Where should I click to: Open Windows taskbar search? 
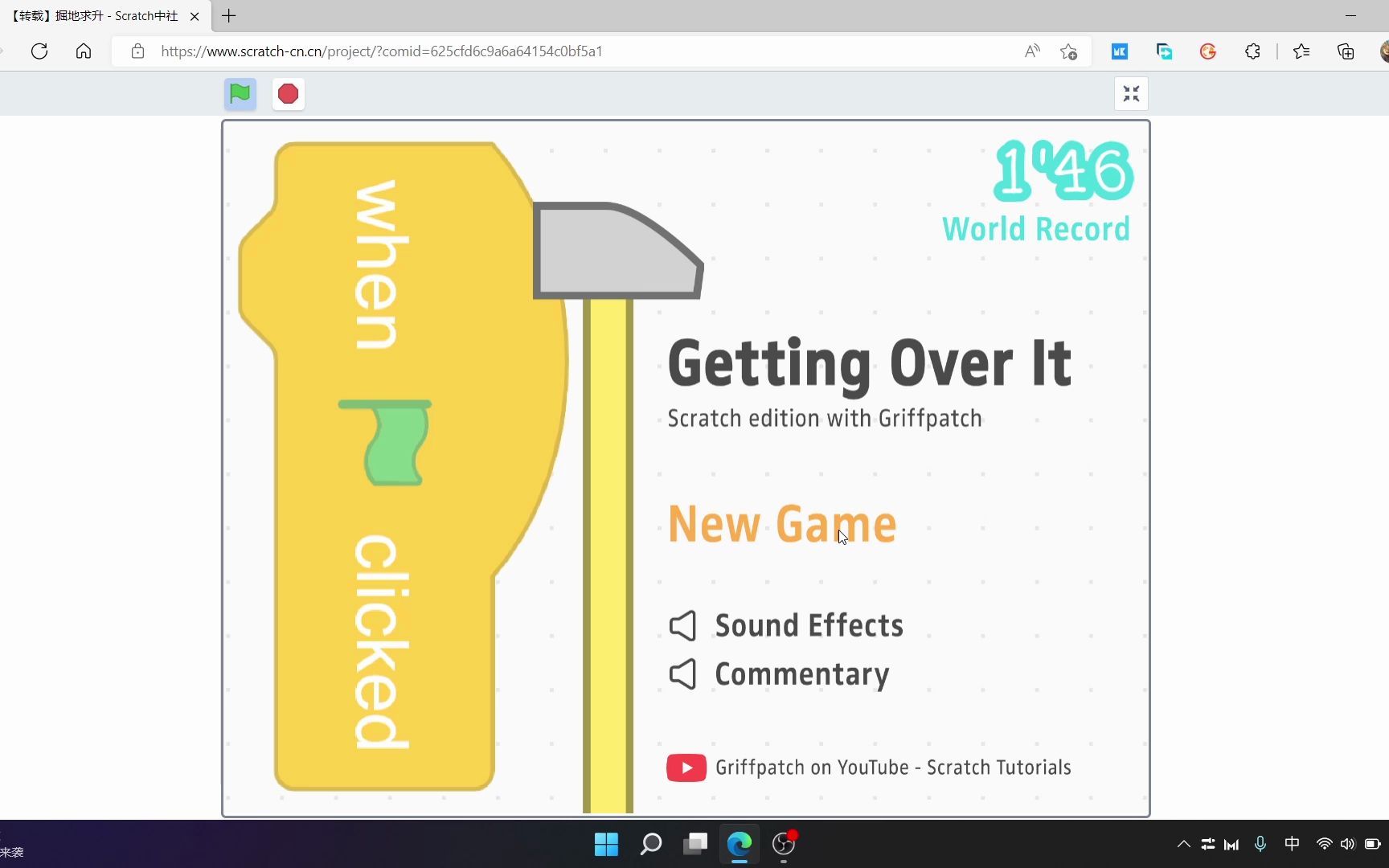click(x=650, y=844)
